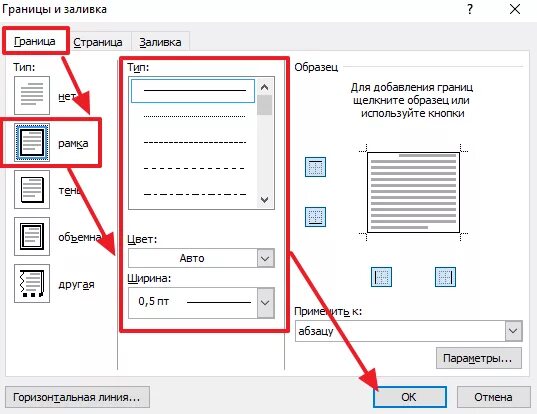This screenshot has height=414, width=537.
Task: Click the Авто color field
Action: coord(192,258)
